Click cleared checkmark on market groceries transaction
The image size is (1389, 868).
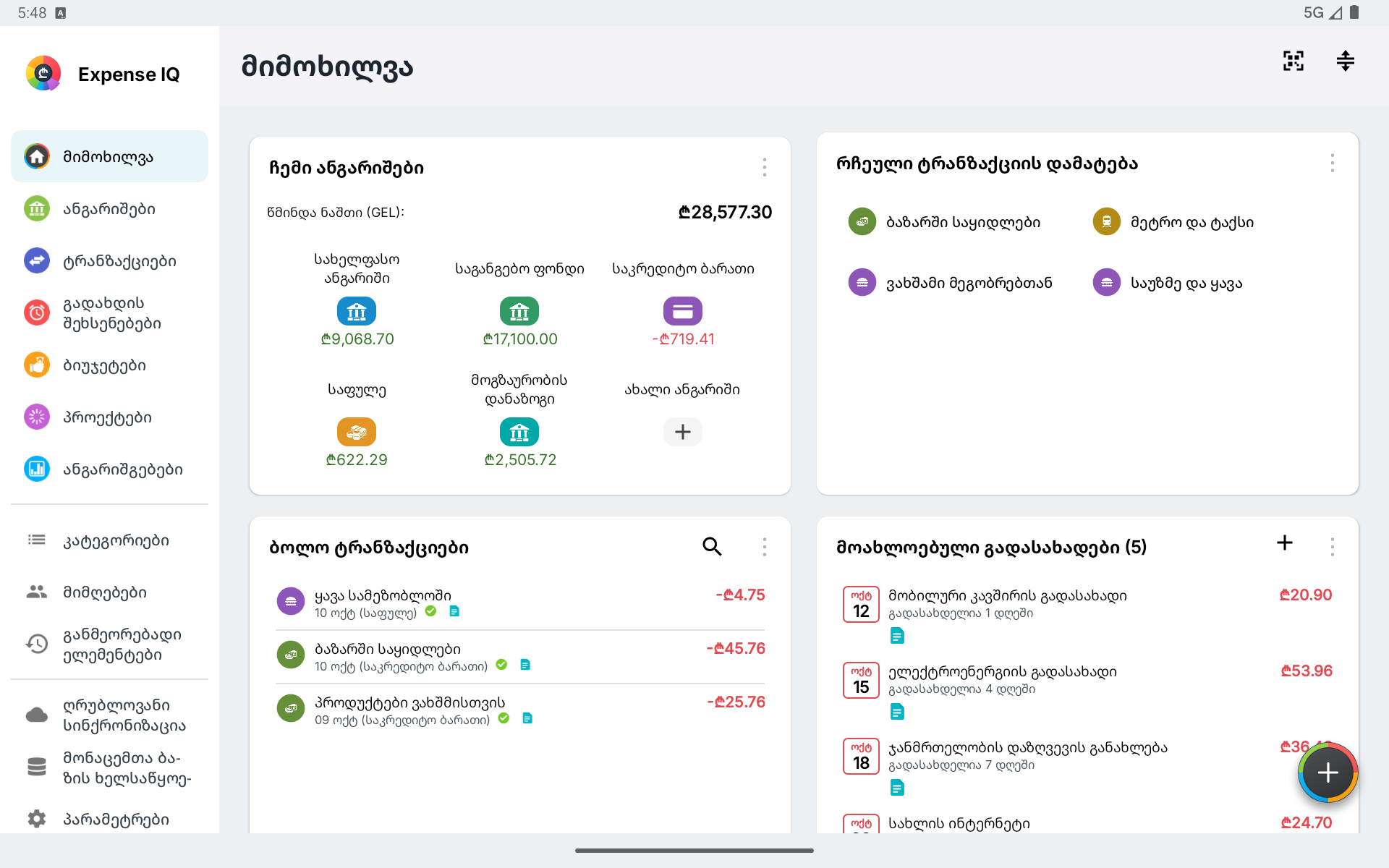pos(501,665)
